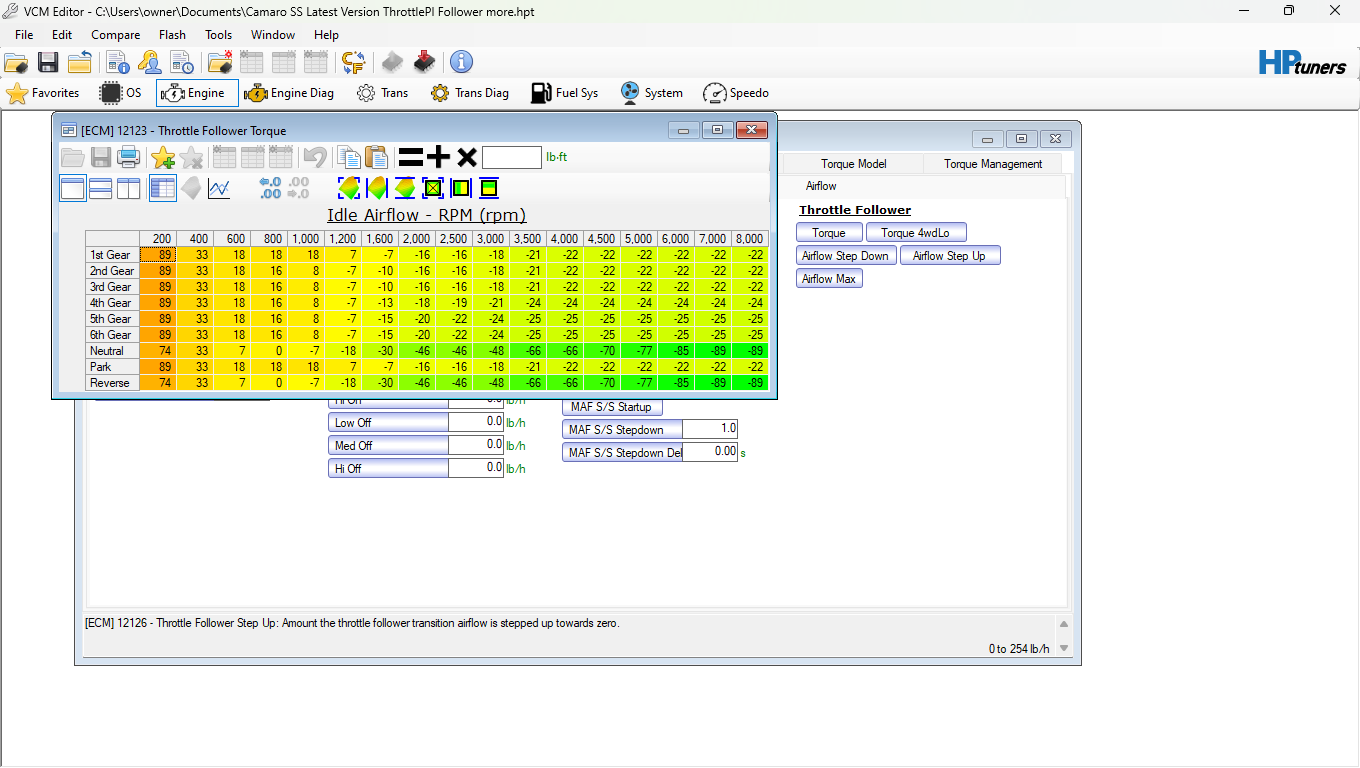1360x768 pixels.
Task: Open the Fuel Sys section
Action: coord(564,93)
